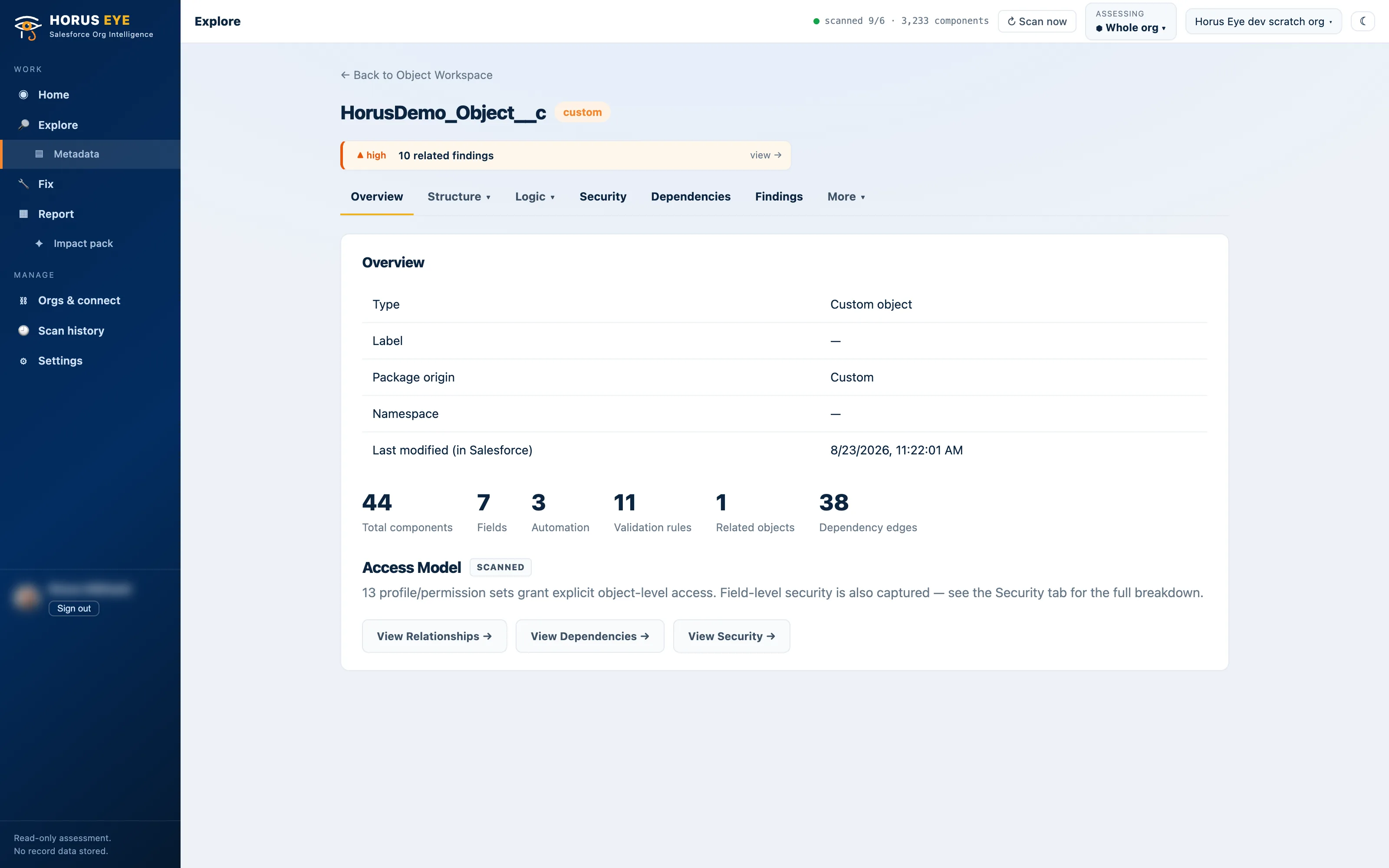The image size is (1389, 868).
Task: Click the 7 Fields stat
Action: 492,512
